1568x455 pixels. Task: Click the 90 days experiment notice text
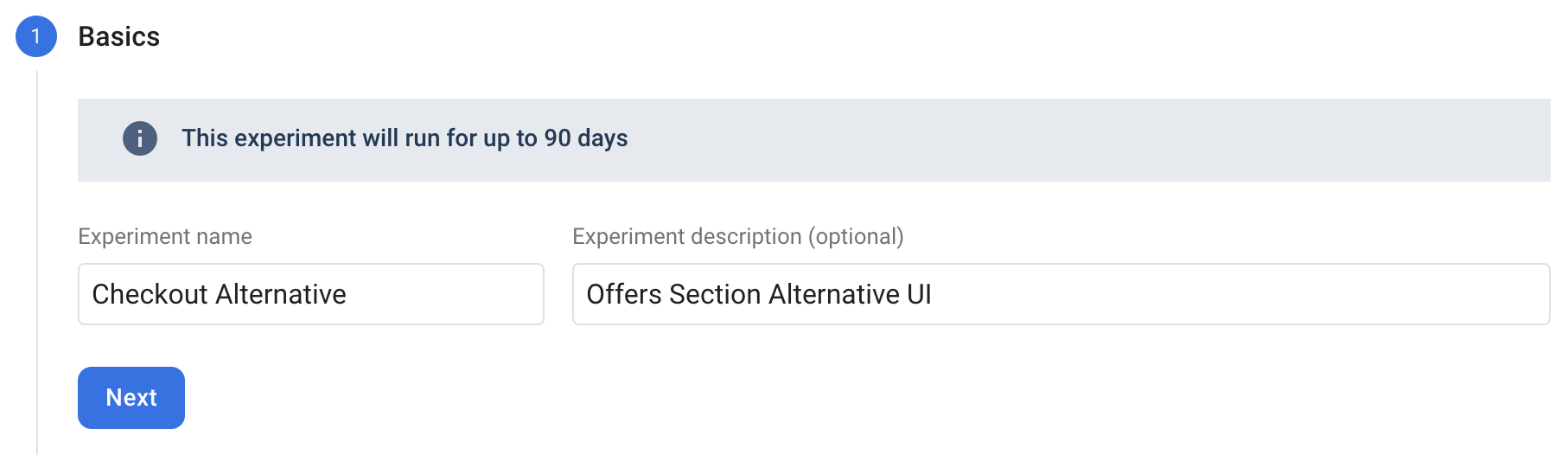[x=405, y=138]
